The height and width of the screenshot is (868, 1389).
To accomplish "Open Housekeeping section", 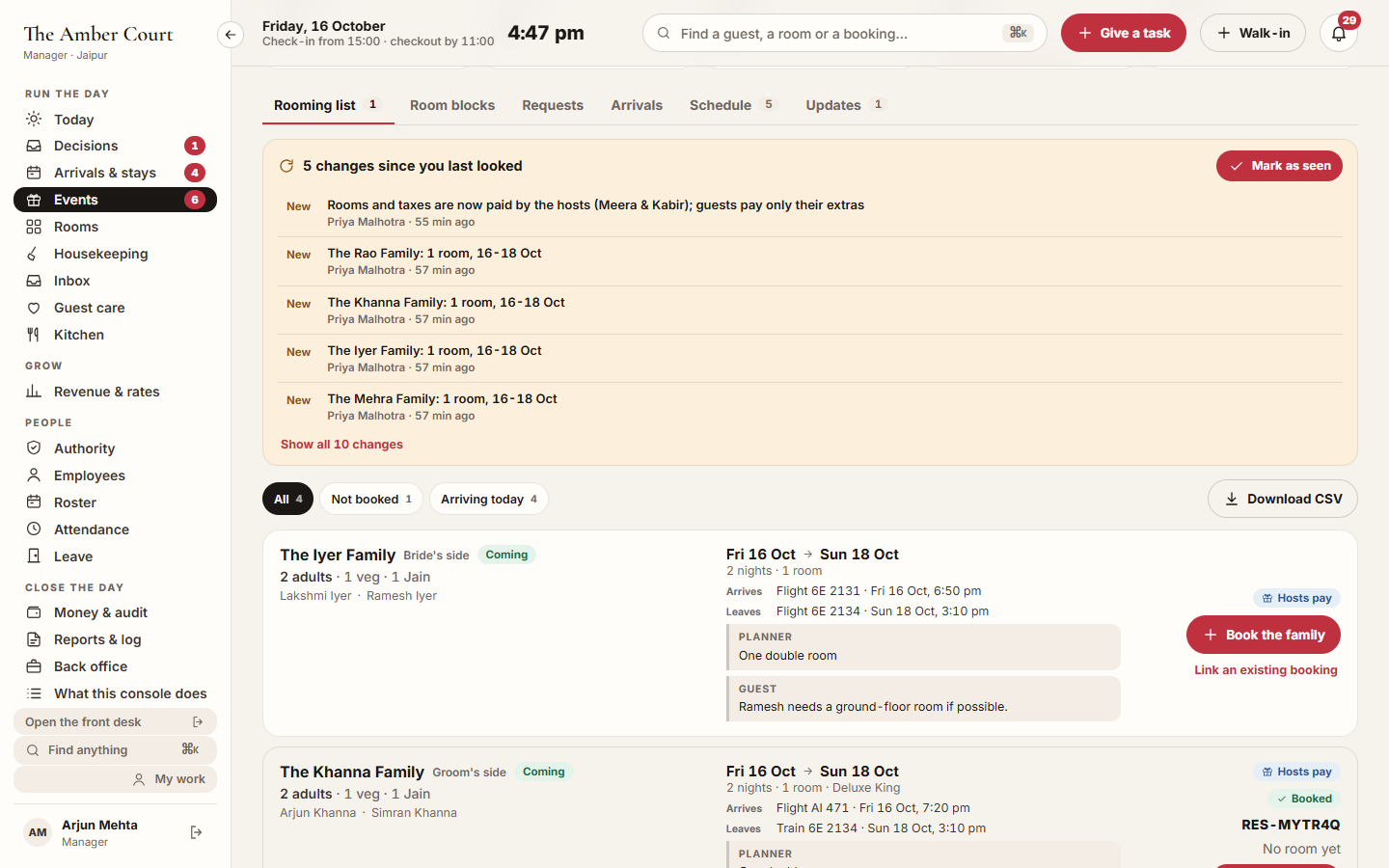I will (115, 254).
